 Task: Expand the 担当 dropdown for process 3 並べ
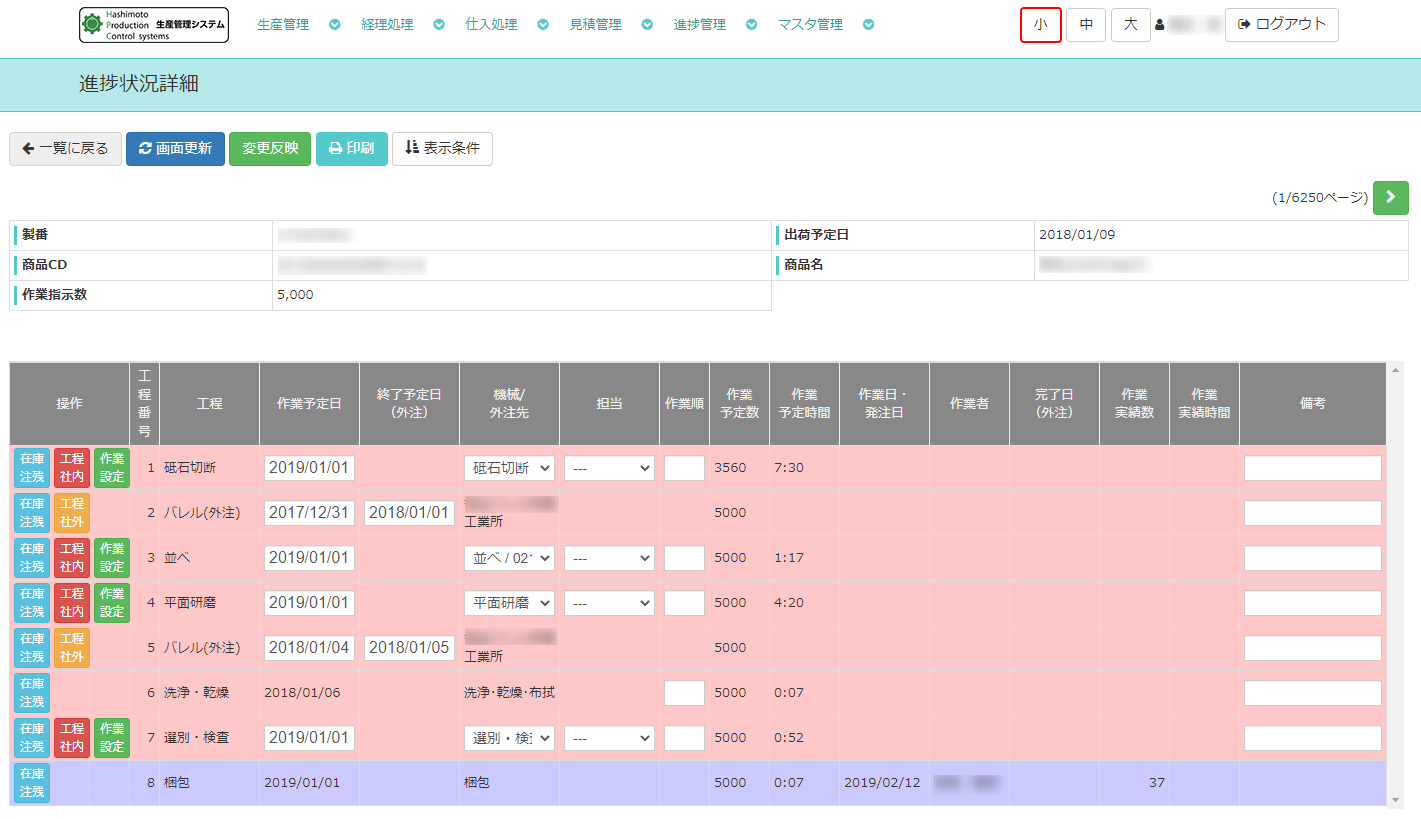[x=609, y=558]
